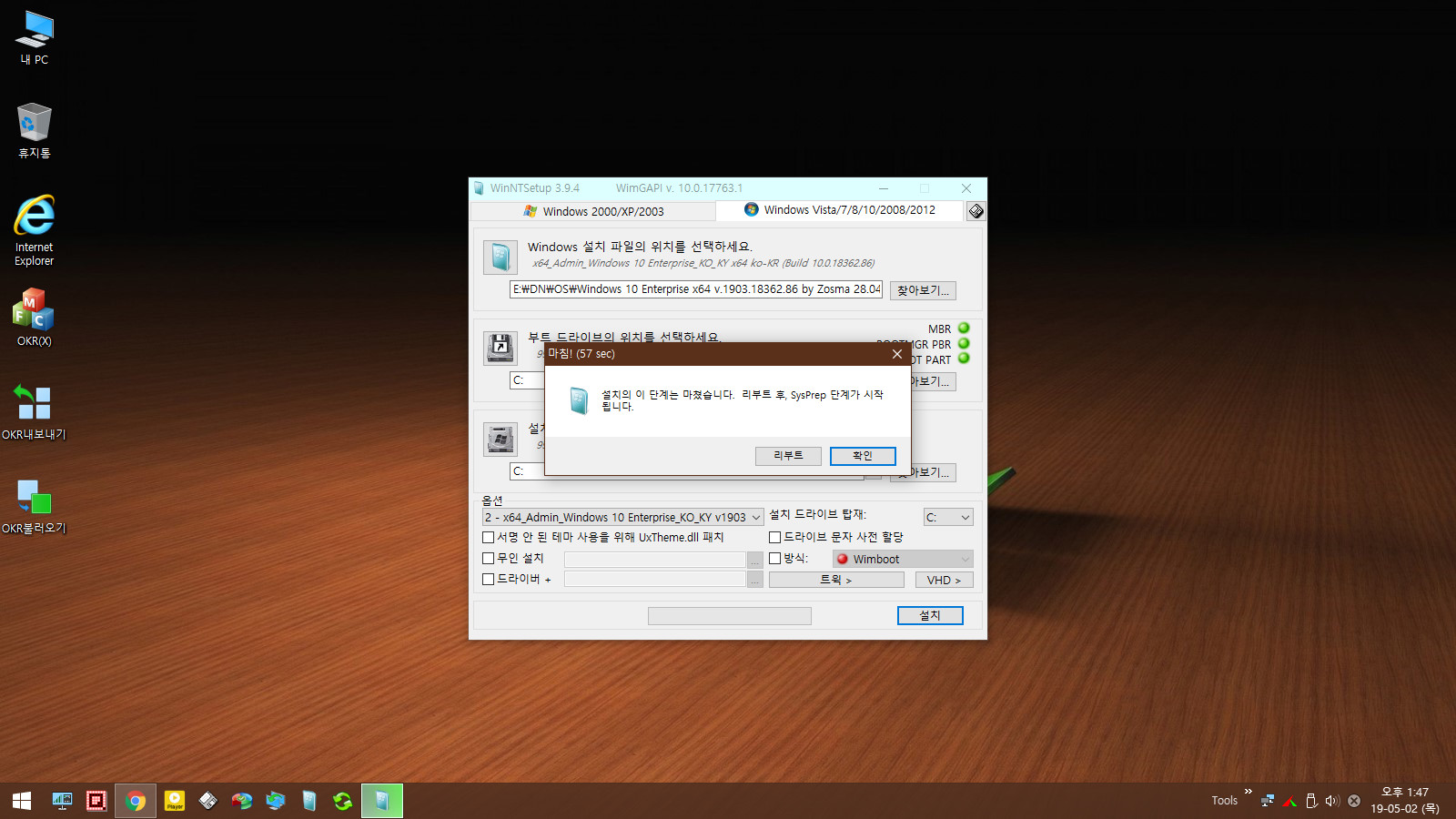Enable the 무인 설치 checkbox
This screenshot has width=1456, height=819.
[x=488, y=558]
